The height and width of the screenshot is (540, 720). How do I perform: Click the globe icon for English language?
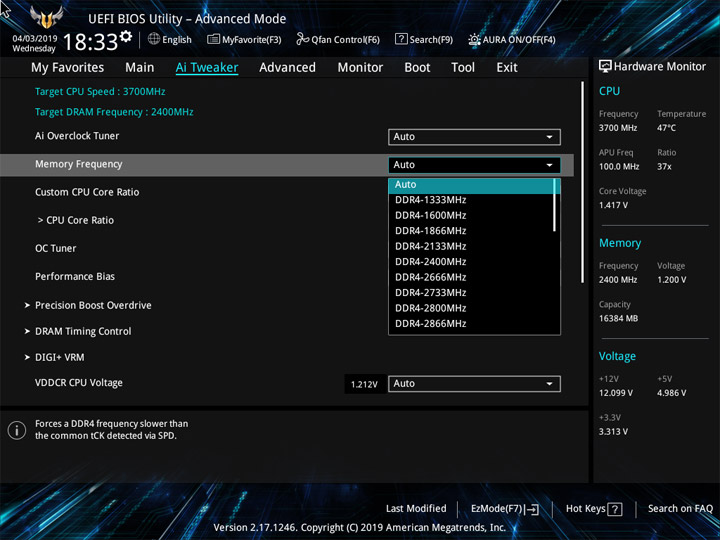pos(154,39)
